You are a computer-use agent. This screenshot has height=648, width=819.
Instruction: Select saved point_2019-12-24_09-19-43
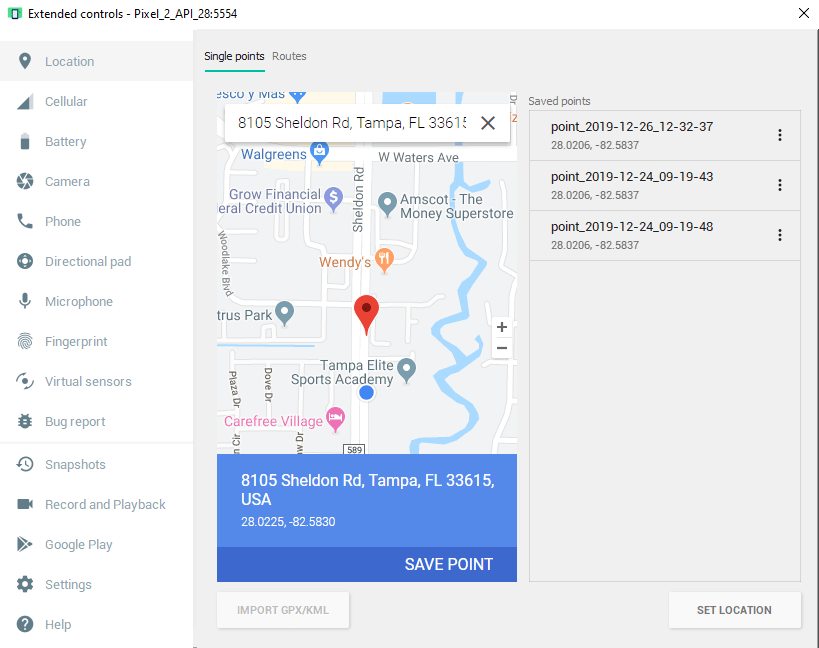[x=664, y=185]
